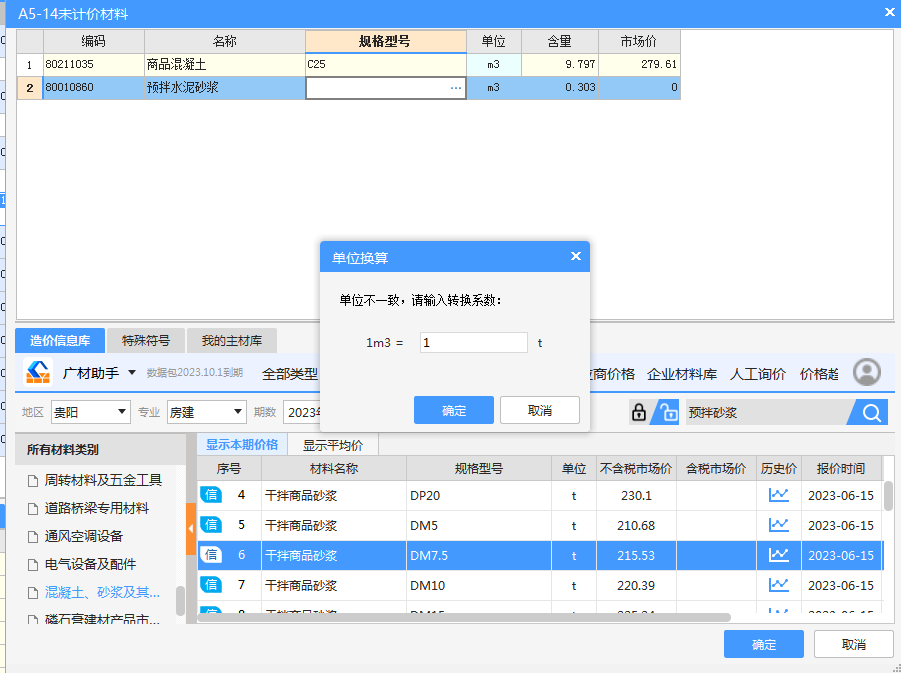Click the 所有材料类别 header
This screenshot has height=673, width=901.
(x=101, y=449)
